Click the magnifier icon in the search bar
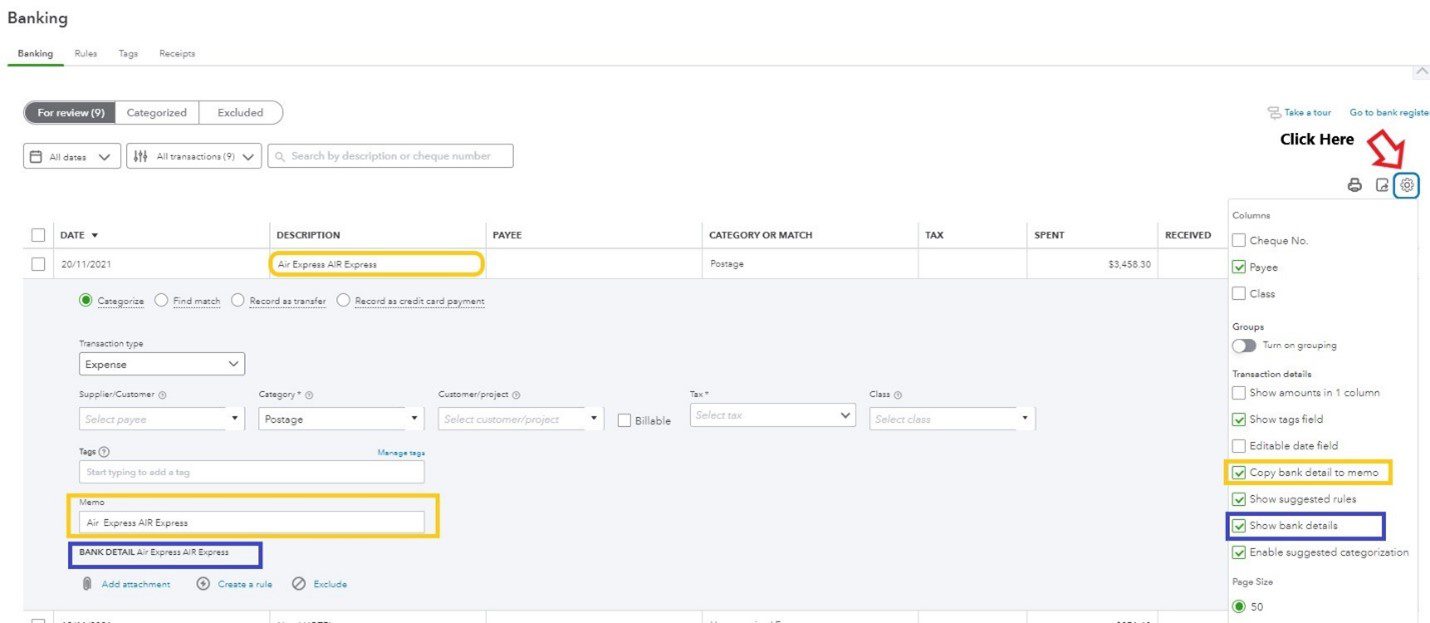 pyautogui.click(x=281, y=155)
